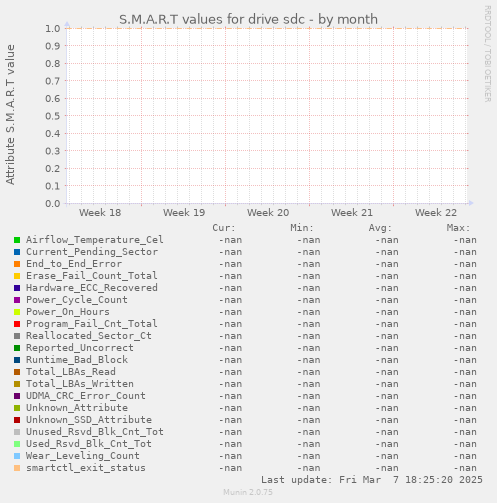The image size is (497, 503).
Task: Select the Erase_Fail_Count_Total legend label
Action: (92, 276)
